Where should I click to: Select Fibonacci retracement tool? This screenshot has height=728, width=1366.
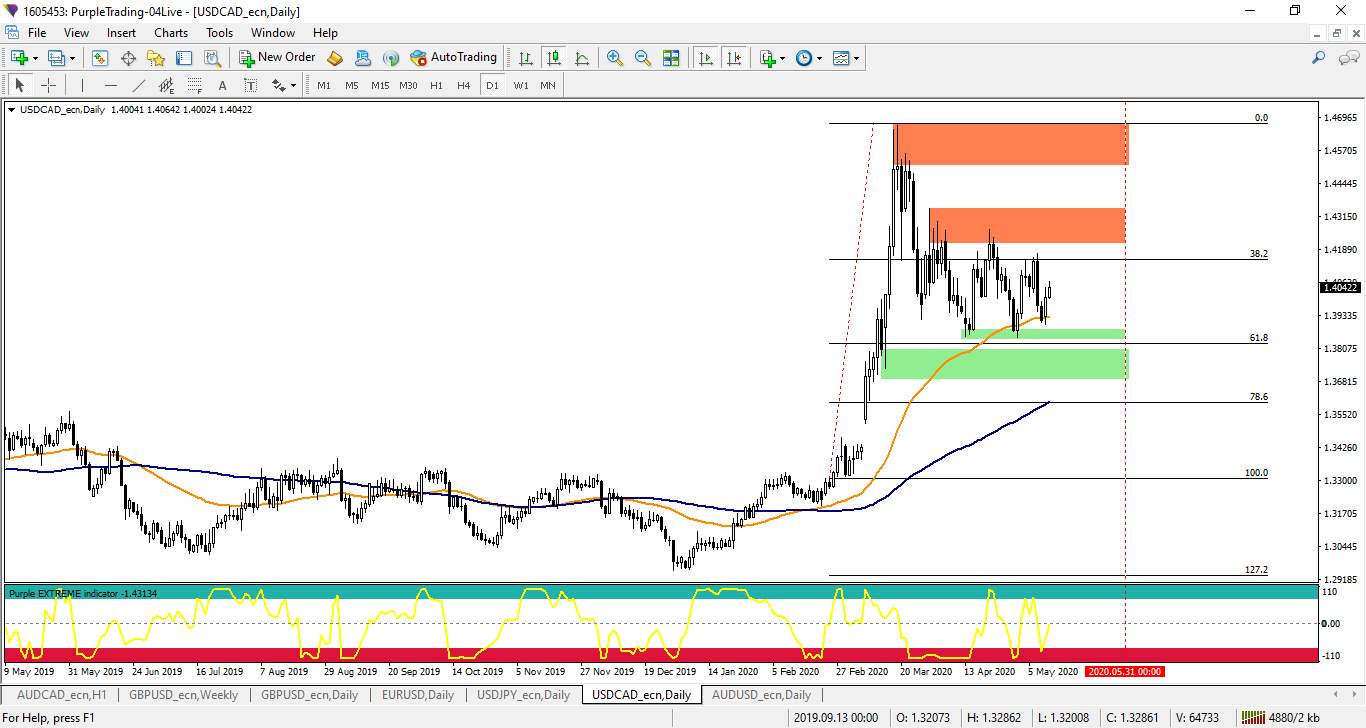click(194, 85)
